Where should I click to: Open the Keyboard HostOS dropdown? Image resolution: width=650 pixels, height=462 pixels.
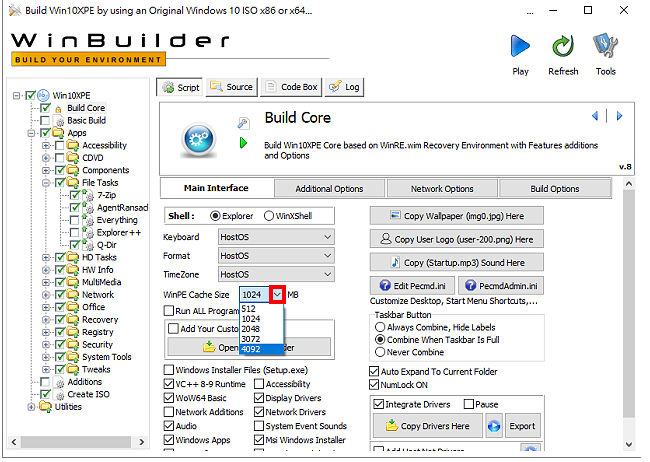coord(276,237)
